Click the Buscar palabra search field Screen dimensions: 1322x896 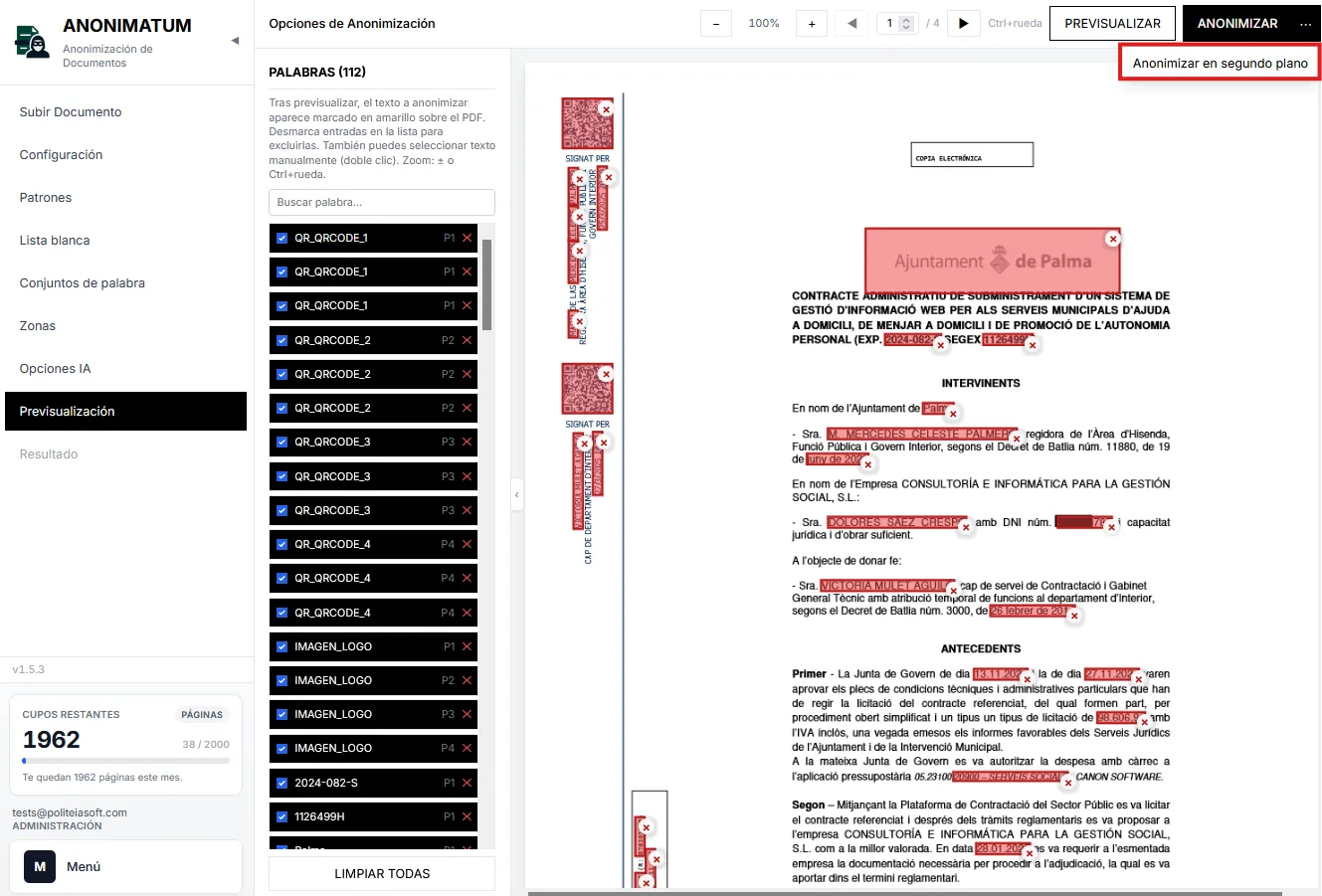(x=382, y=202)
